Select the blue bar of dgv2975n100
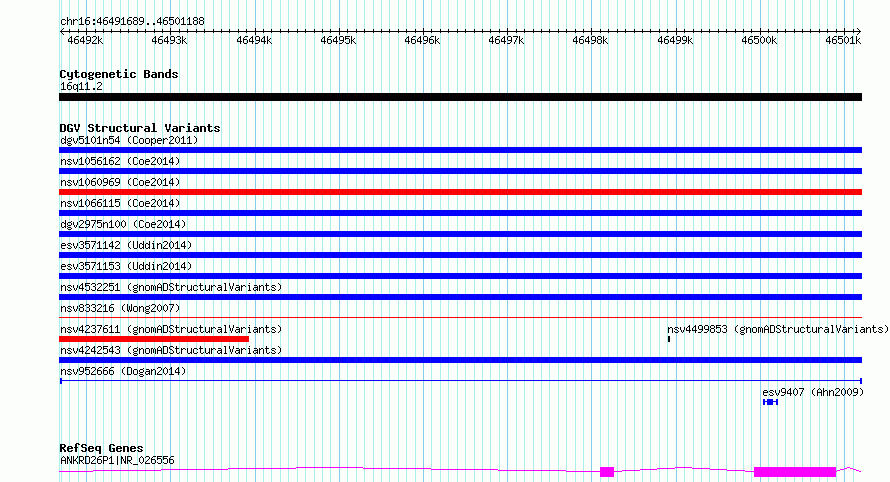 [x=460, y=234]
